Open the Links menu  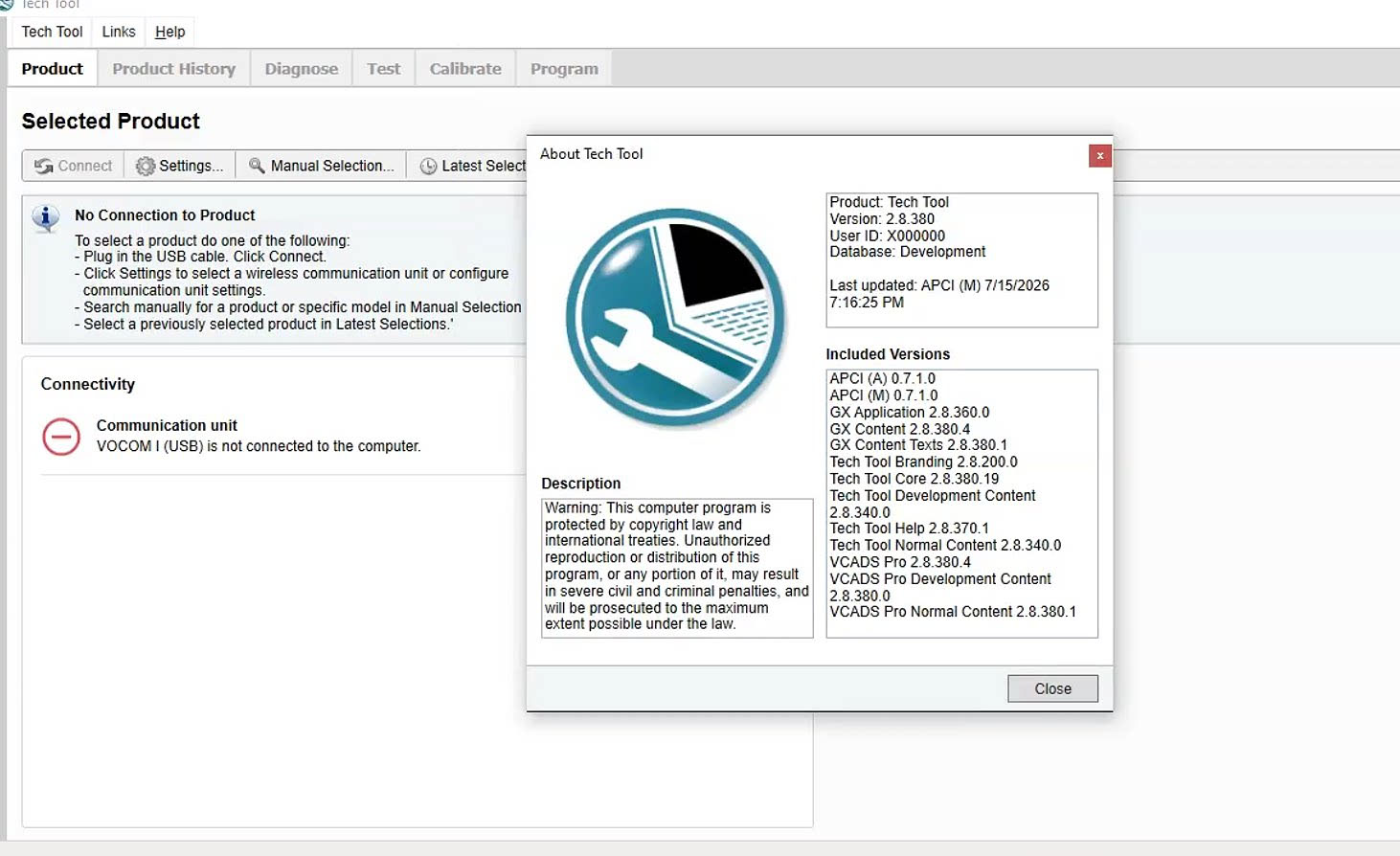click(x=119, y=32)
